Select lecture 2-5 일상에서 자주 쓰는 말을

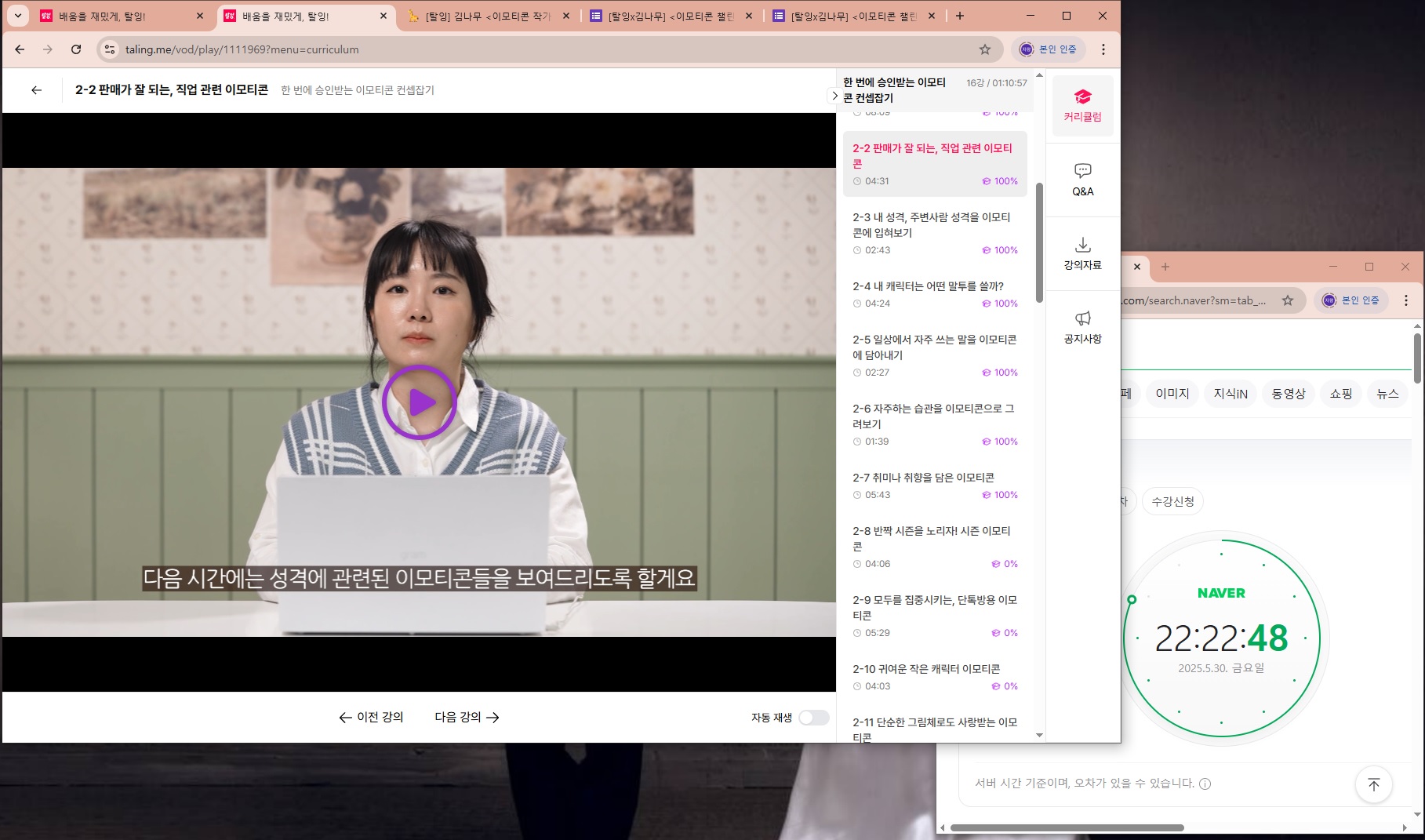click(935, 355)
